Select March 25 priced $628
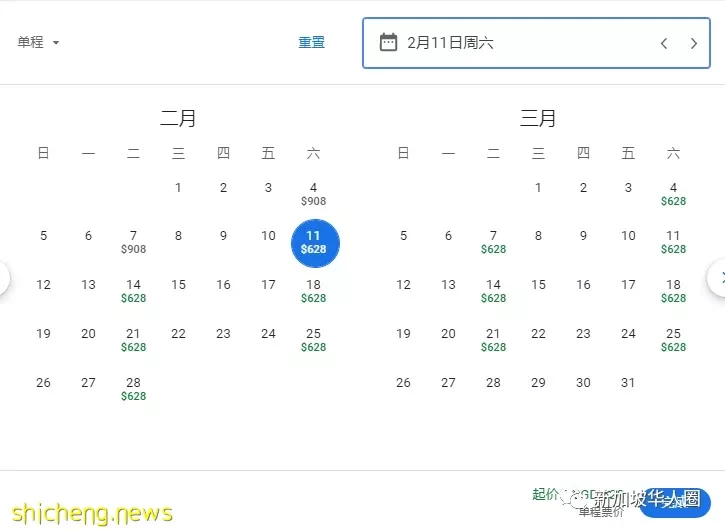The image size is (725, 531). (673, 340)
